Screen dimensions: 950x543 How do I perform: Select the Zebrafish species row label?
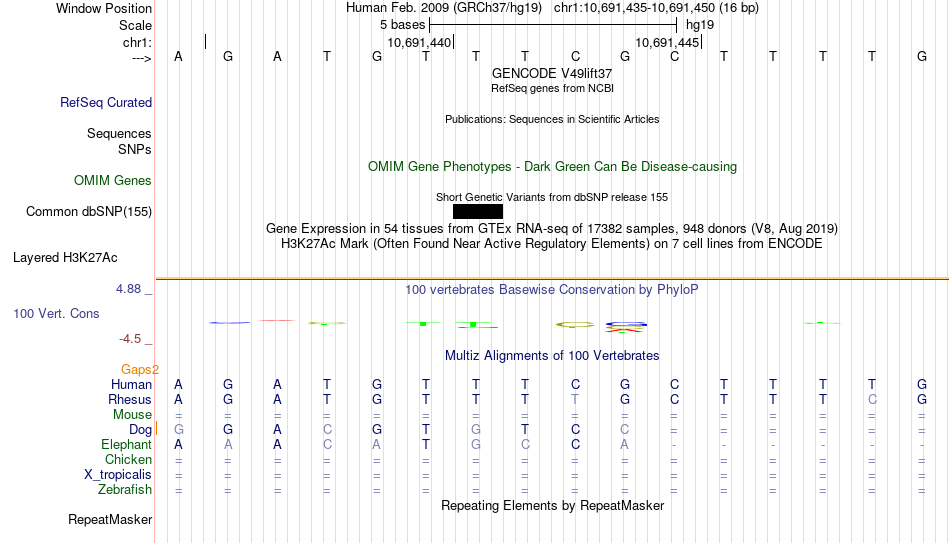pos(125,489)
